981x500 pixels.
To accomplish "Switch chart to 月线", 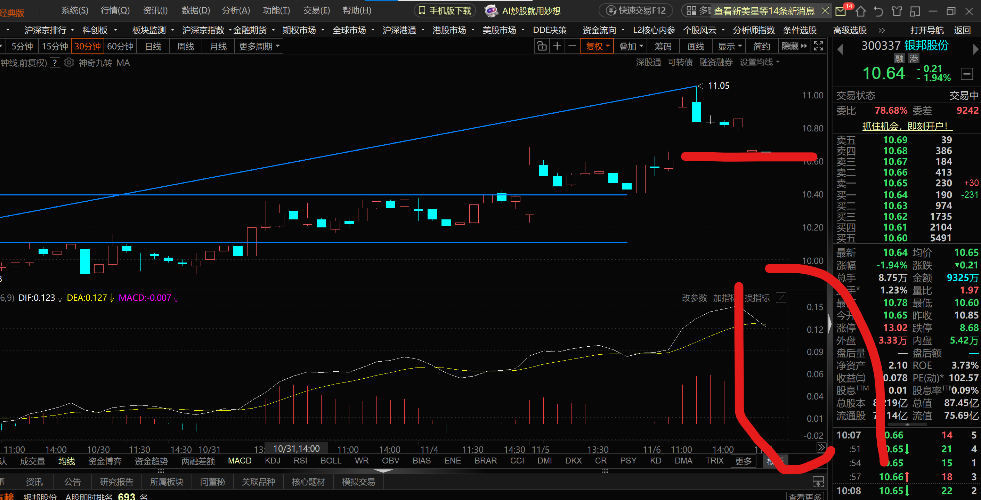I will [218, 46].
